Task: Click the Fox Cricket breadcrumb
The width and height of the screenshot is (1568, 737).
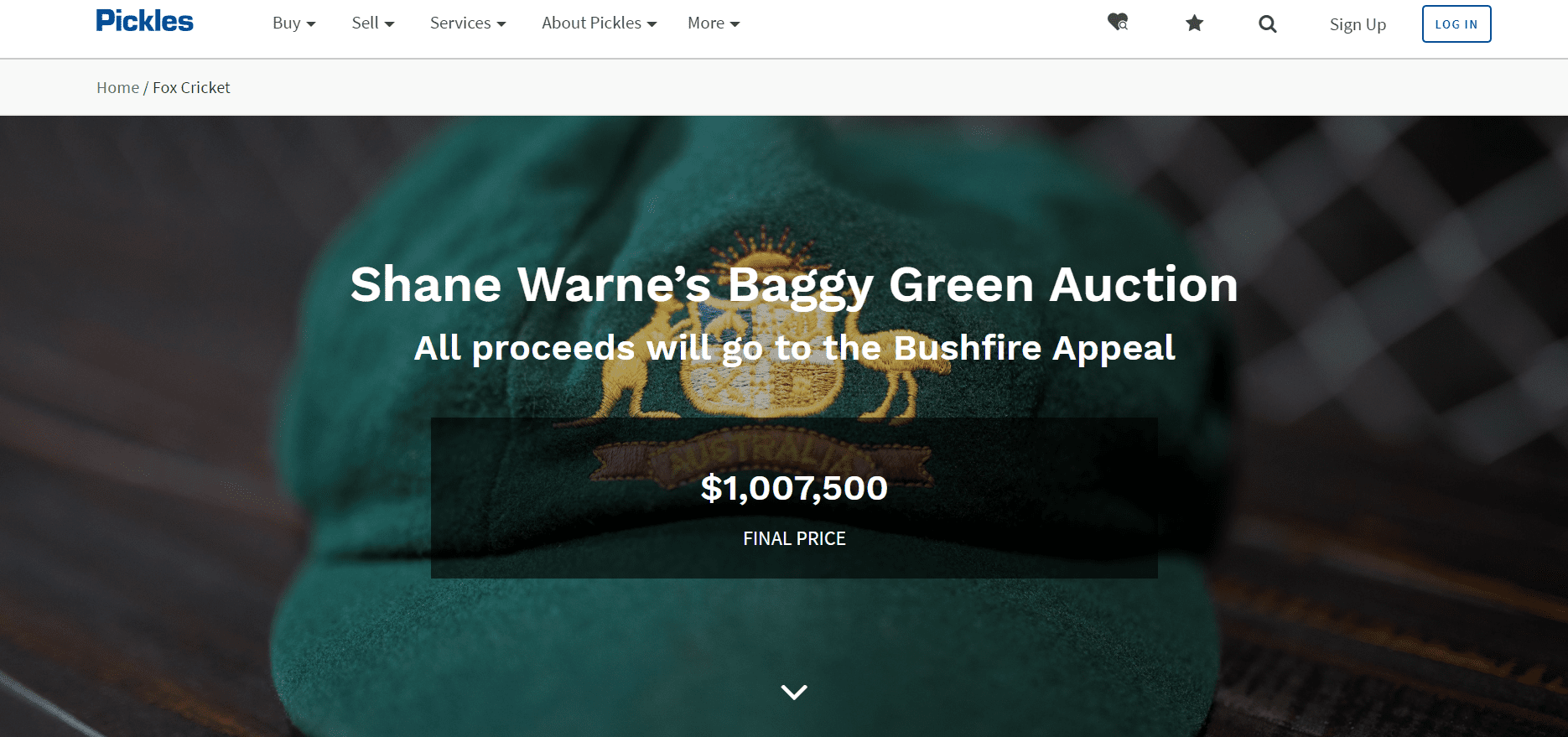Action: pyautogui.click(x=191, y=87)
